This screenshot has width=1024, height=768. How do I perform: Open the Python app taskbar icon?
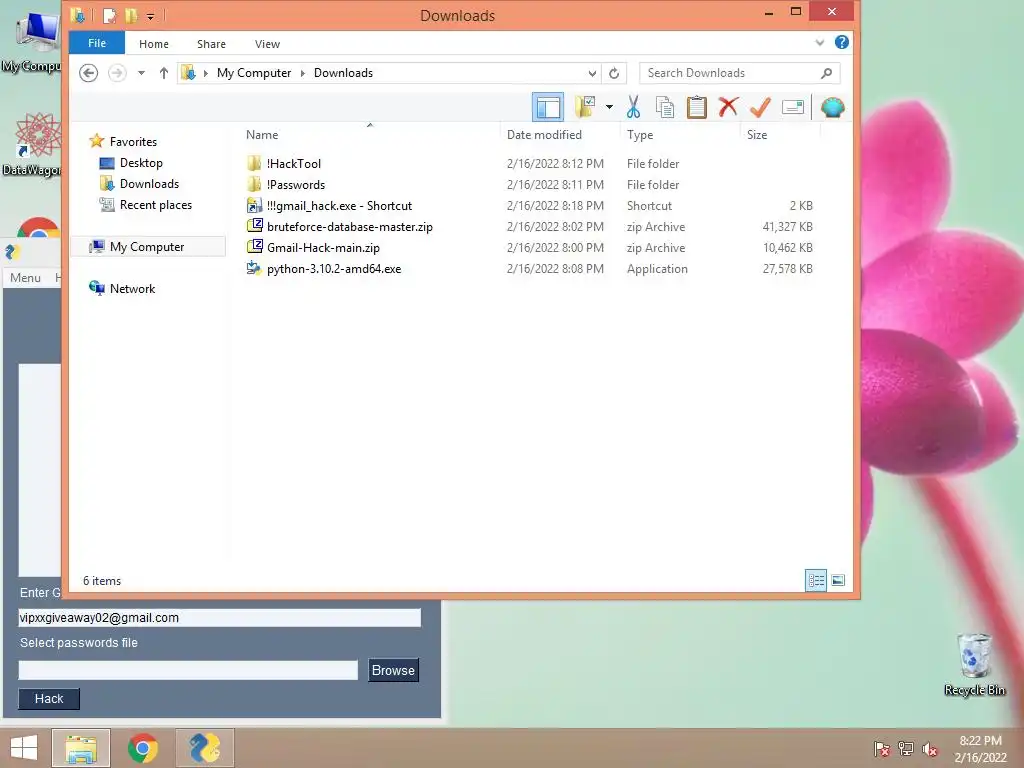point(204,748)
